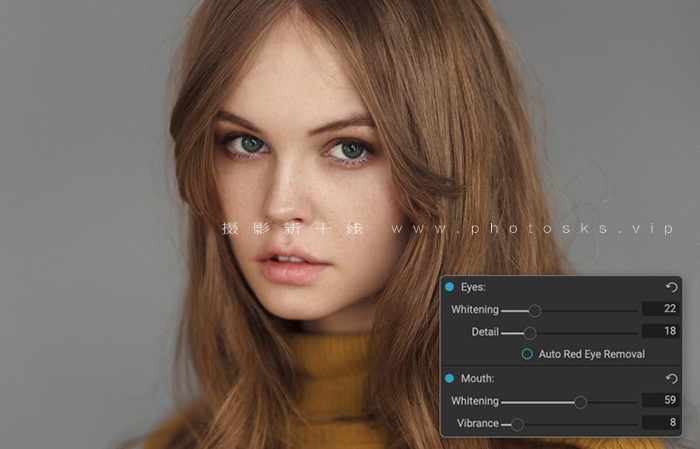Click the Vibrance value field showing 8
This screenshot has height=449, width=700.
[661, 422]
